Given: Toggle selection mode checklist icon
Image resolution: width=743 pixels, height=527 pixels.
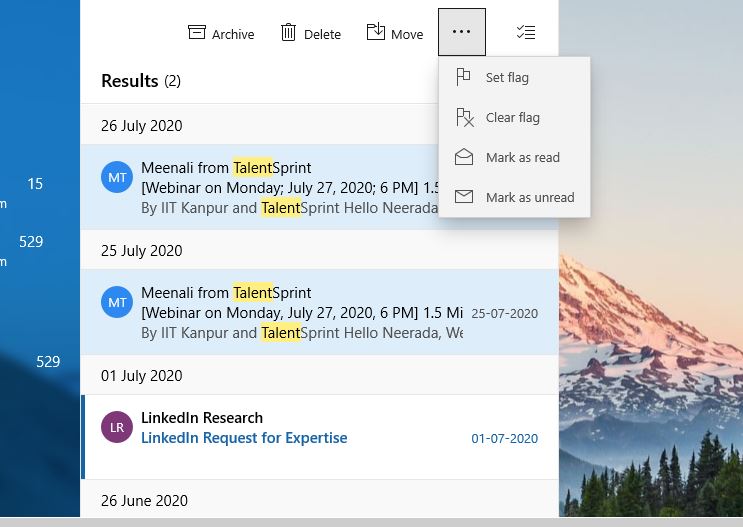Looking at the screenshot, I should pyautogui.click(x=526, y=32).
